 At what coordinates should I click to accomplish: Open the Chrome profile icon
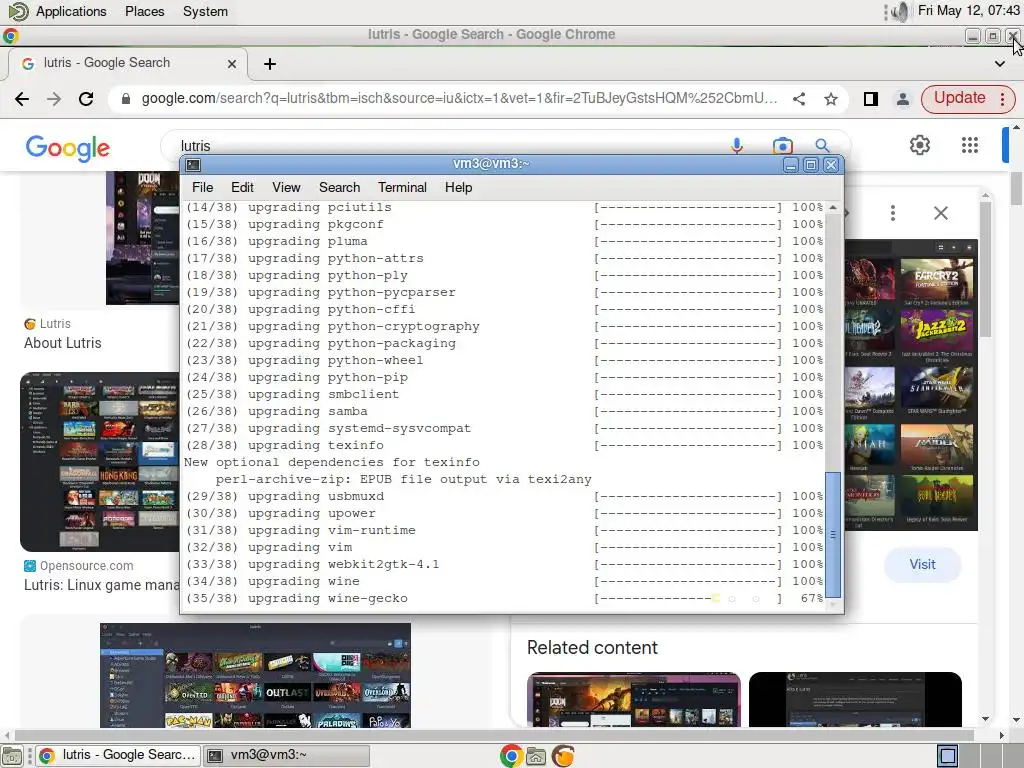coord(903,99)
